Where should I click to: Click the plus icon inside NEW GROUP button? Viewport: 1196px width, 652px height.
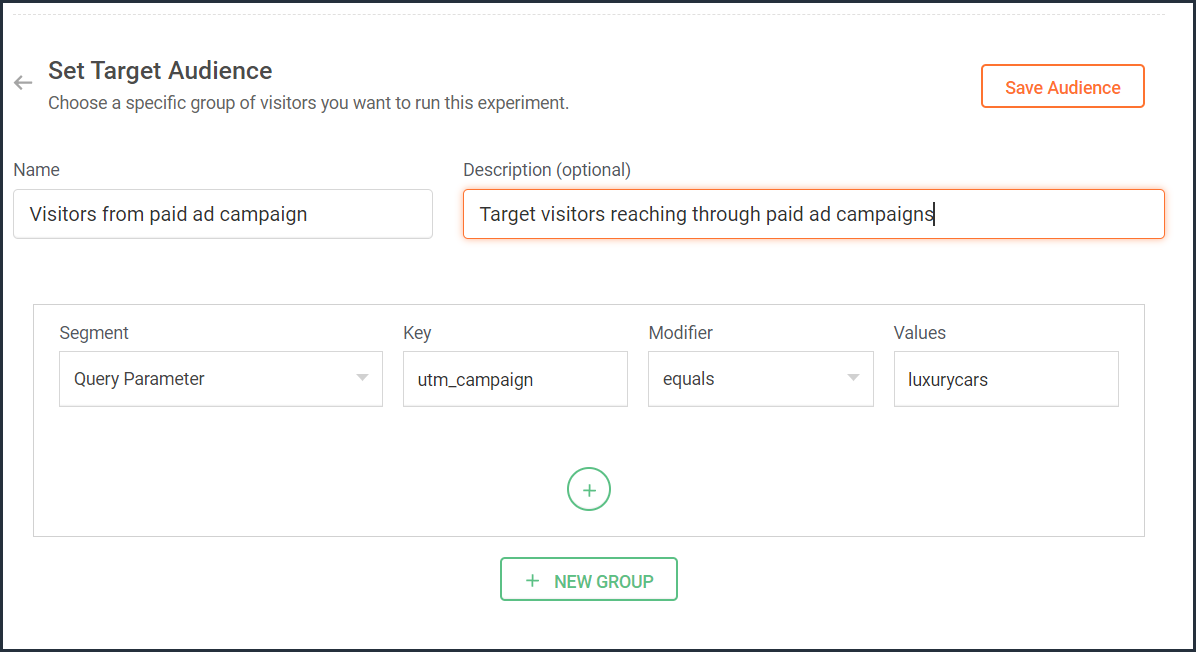532,581
